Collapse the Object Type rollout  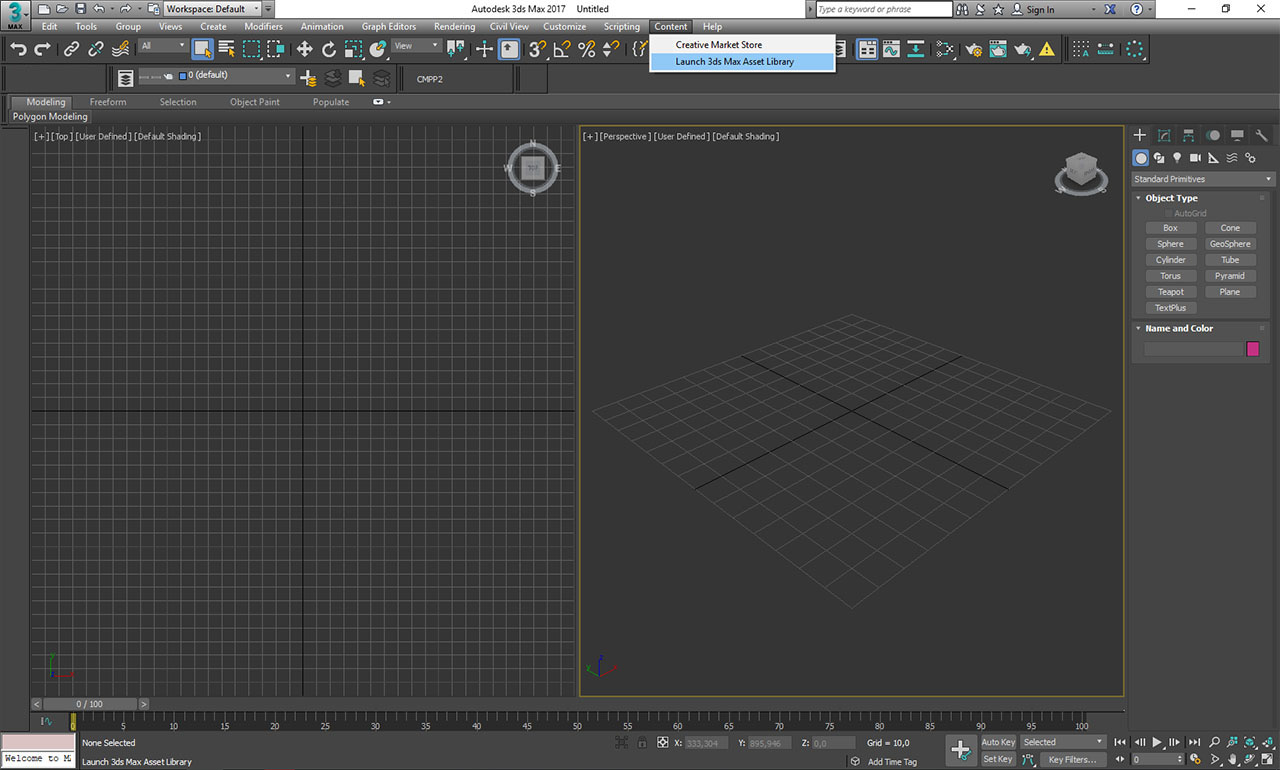coord(1171,198)
